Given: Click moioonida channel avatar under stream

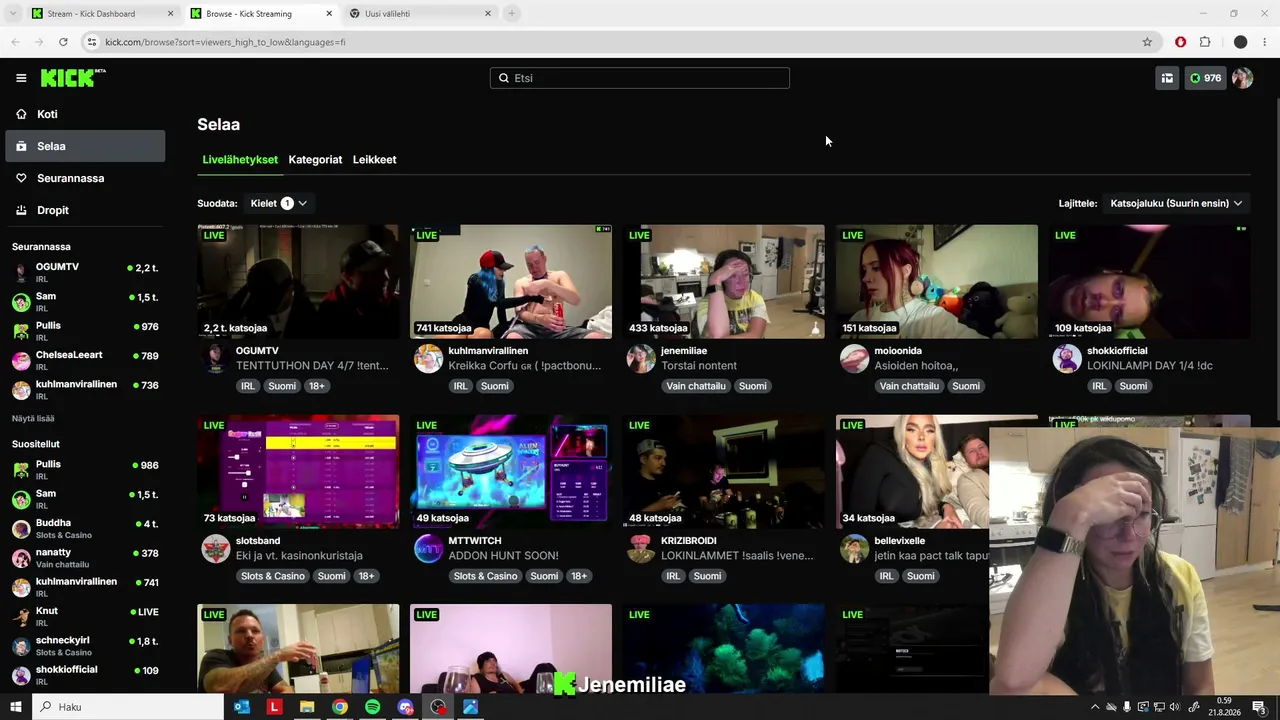Looking at the screenshot, I should [854, 358].
